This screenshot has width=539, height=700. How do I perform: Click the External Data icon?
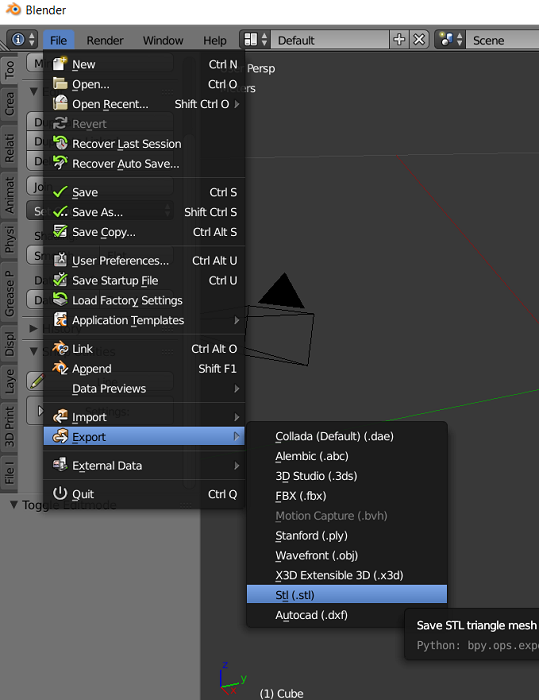(x=60, y=465)
